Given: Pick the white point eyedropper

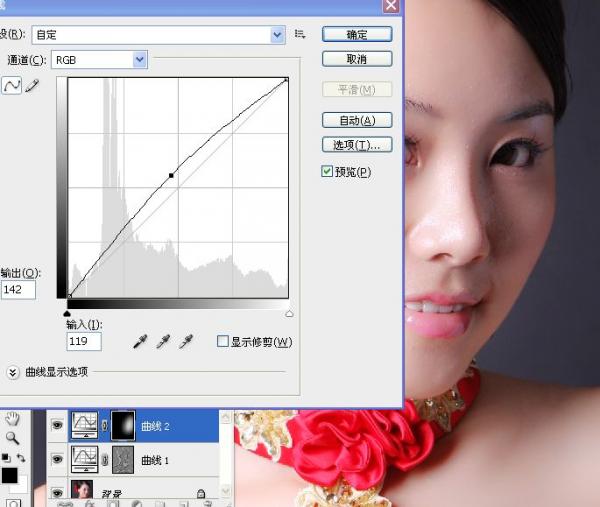Looking at the screenshot, I should point(185,342).
